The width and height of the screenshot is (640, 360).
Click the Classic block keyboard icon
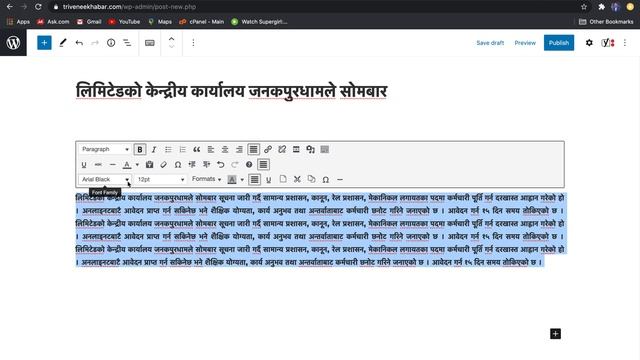click(x=150, y=42)
